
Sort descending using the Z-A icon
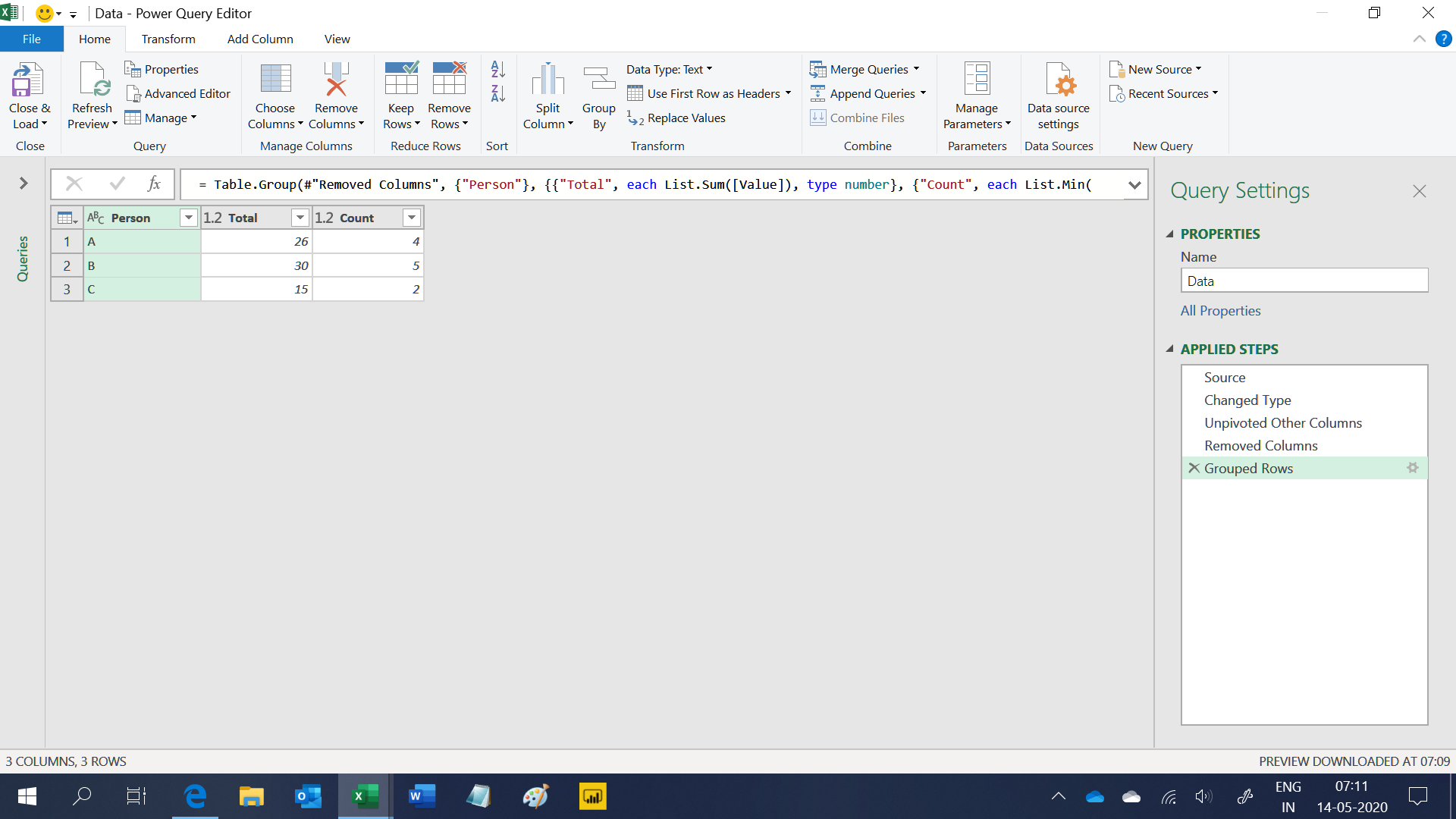click(497, 93)
